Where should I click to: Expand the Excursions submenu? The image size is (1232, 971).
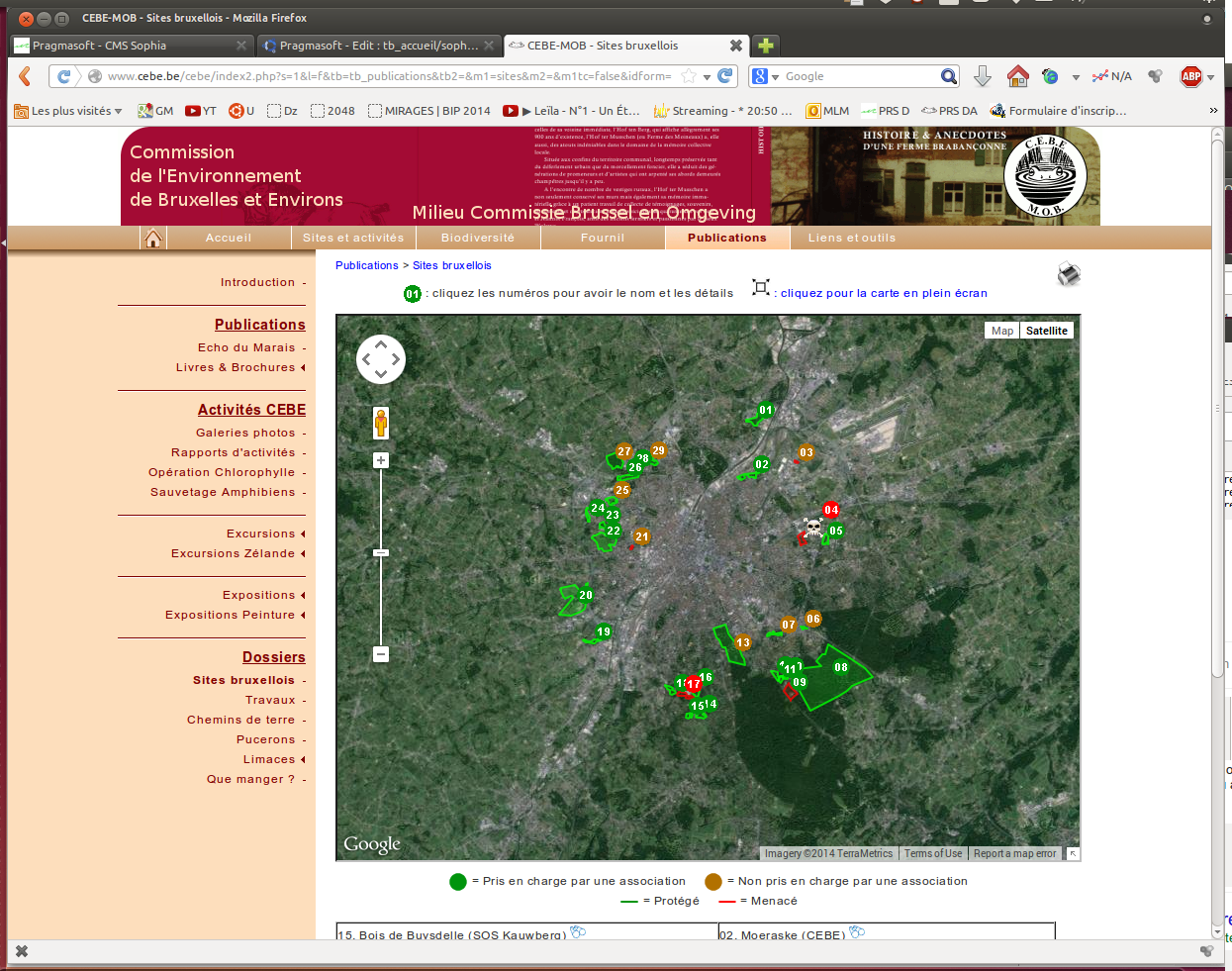tap(303, 534)
